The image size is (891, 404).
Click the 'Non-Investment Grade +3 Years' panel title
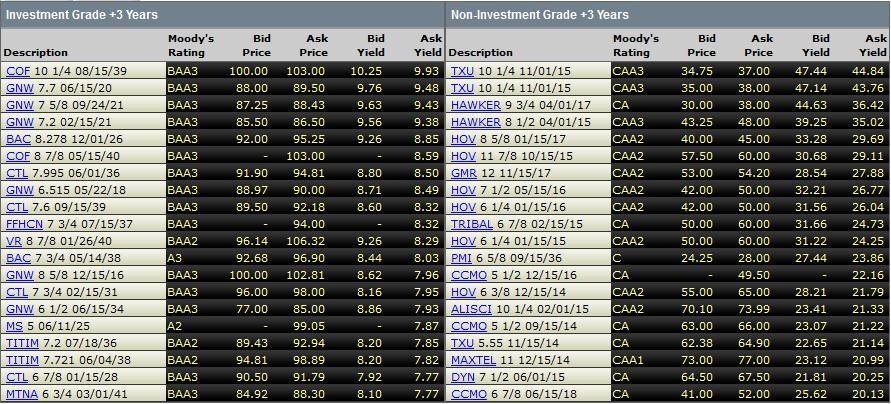(540, 15)
